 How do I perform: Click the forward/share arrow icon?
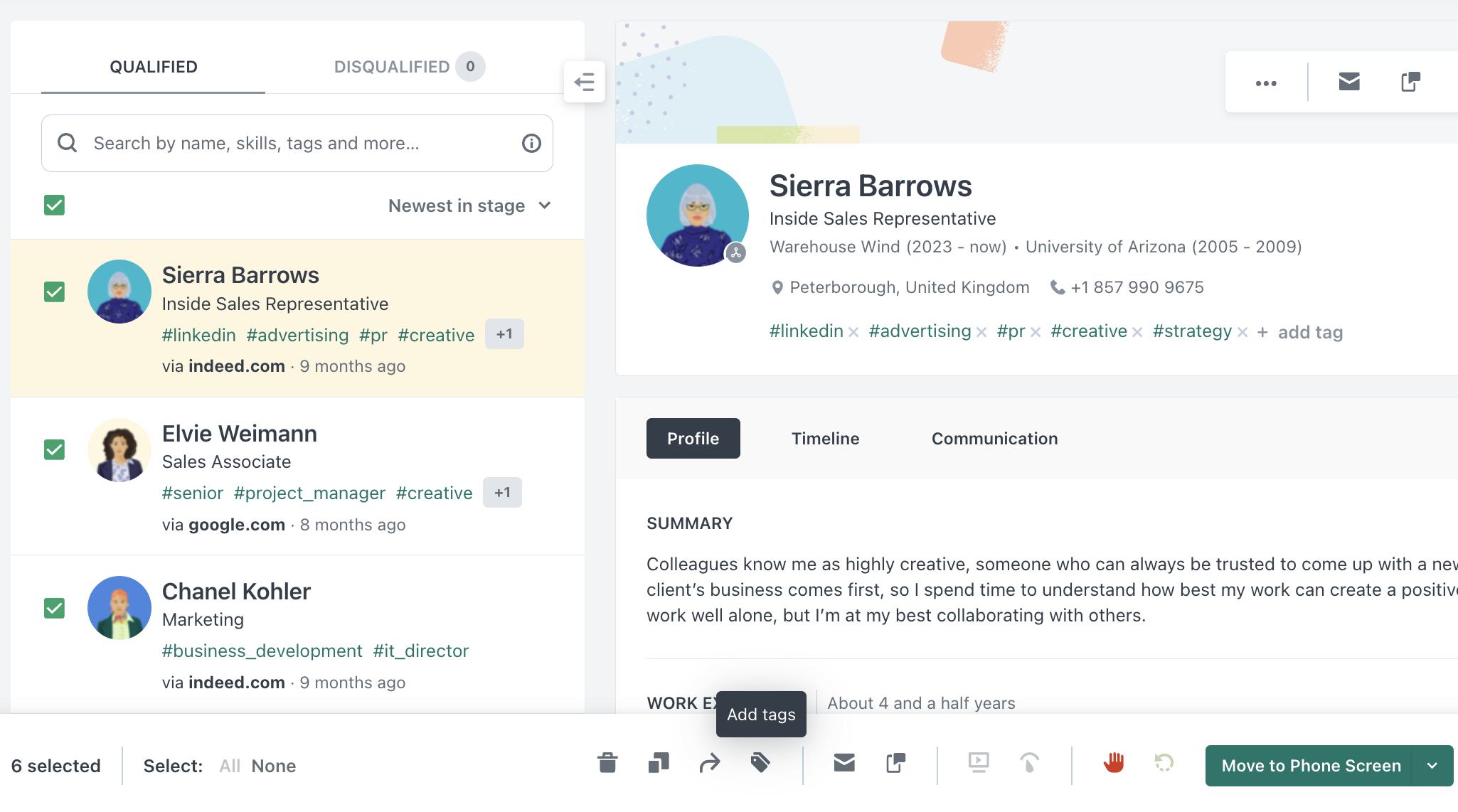710,764
